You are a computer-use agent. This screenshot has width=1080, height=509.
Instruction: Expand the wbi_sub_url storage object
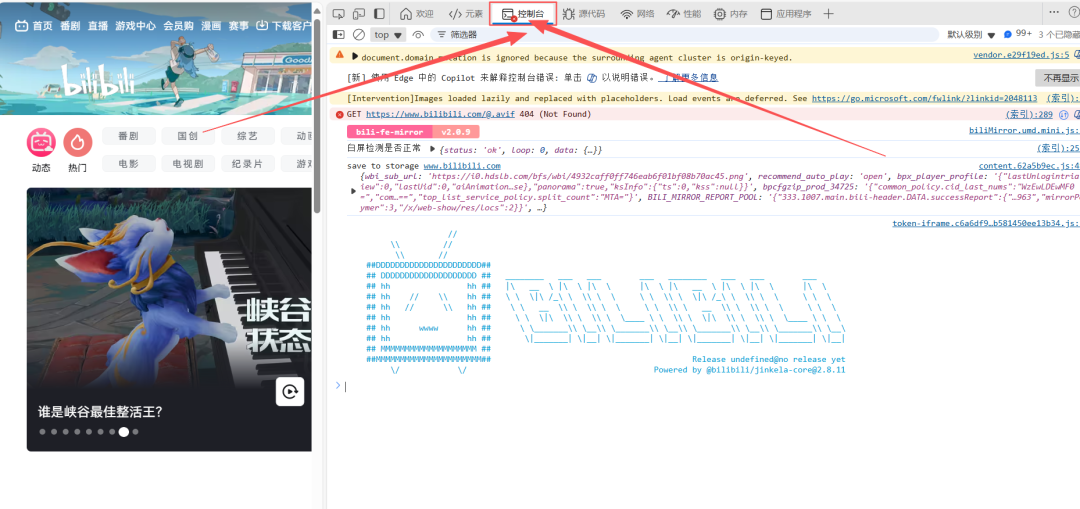[354, 190]
